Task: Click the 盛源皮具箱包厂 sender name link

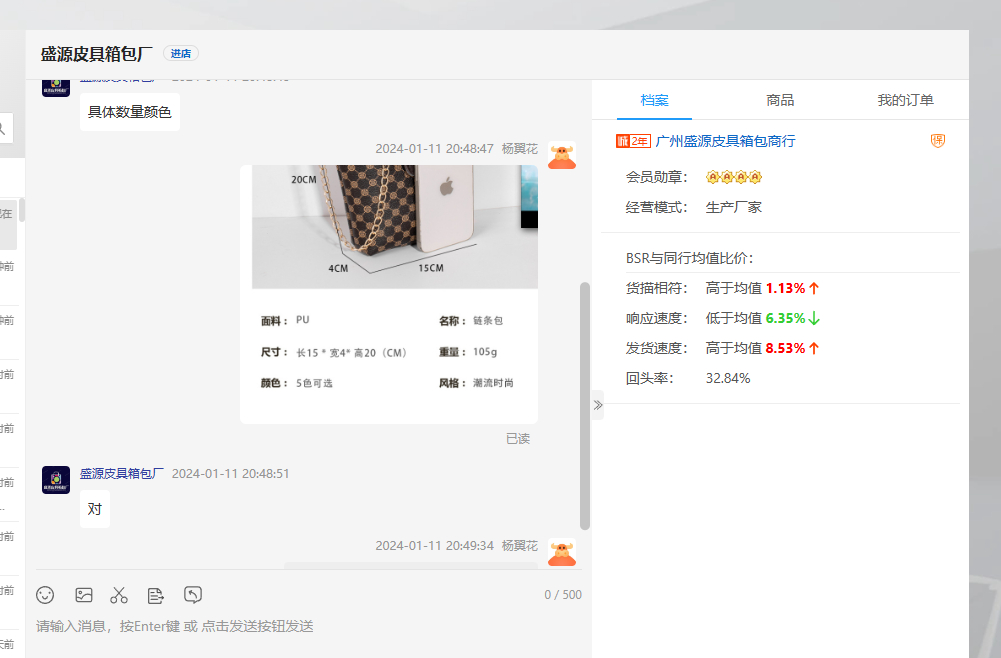Action: (x=122, y=473)
